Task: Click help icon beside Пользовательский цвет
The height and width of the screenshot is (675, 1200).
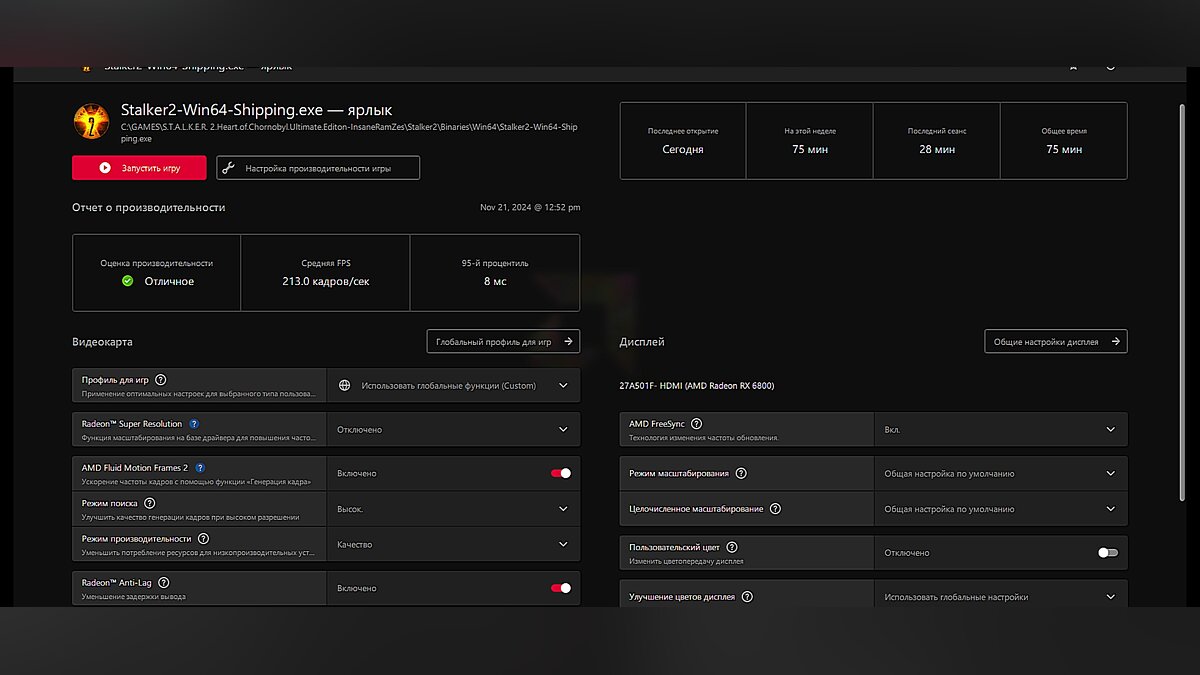Action: click(x=731, y=547)
